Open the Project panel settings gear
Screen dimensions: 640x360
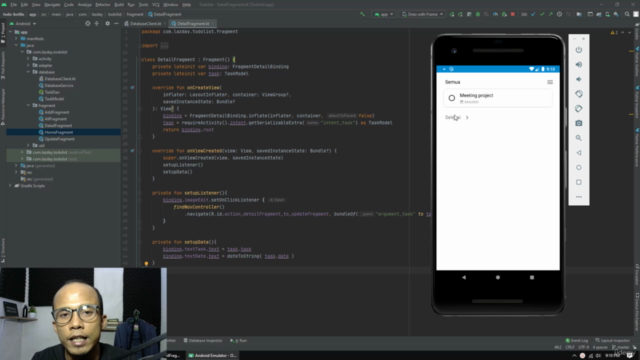pyautogui.click(x=107, y=24)
